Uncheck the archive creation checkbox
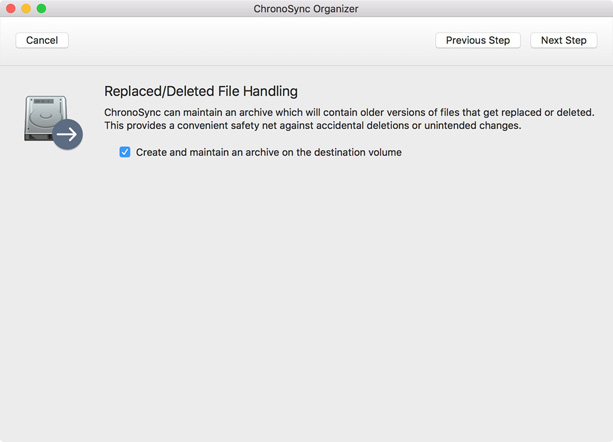Image resolution: width=613 pixels, height=442 pixels. (125, 152)
